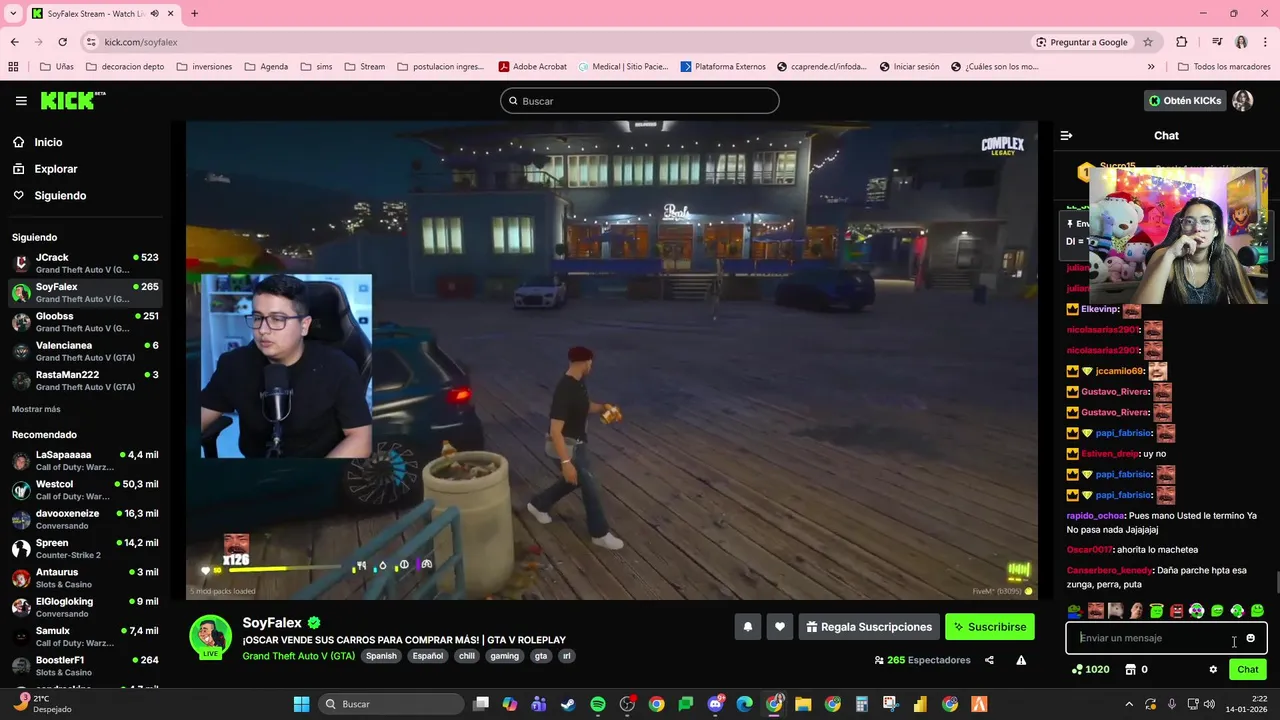
Task: Insert the red angry face quick emote
Action: tap(1176, 610)
